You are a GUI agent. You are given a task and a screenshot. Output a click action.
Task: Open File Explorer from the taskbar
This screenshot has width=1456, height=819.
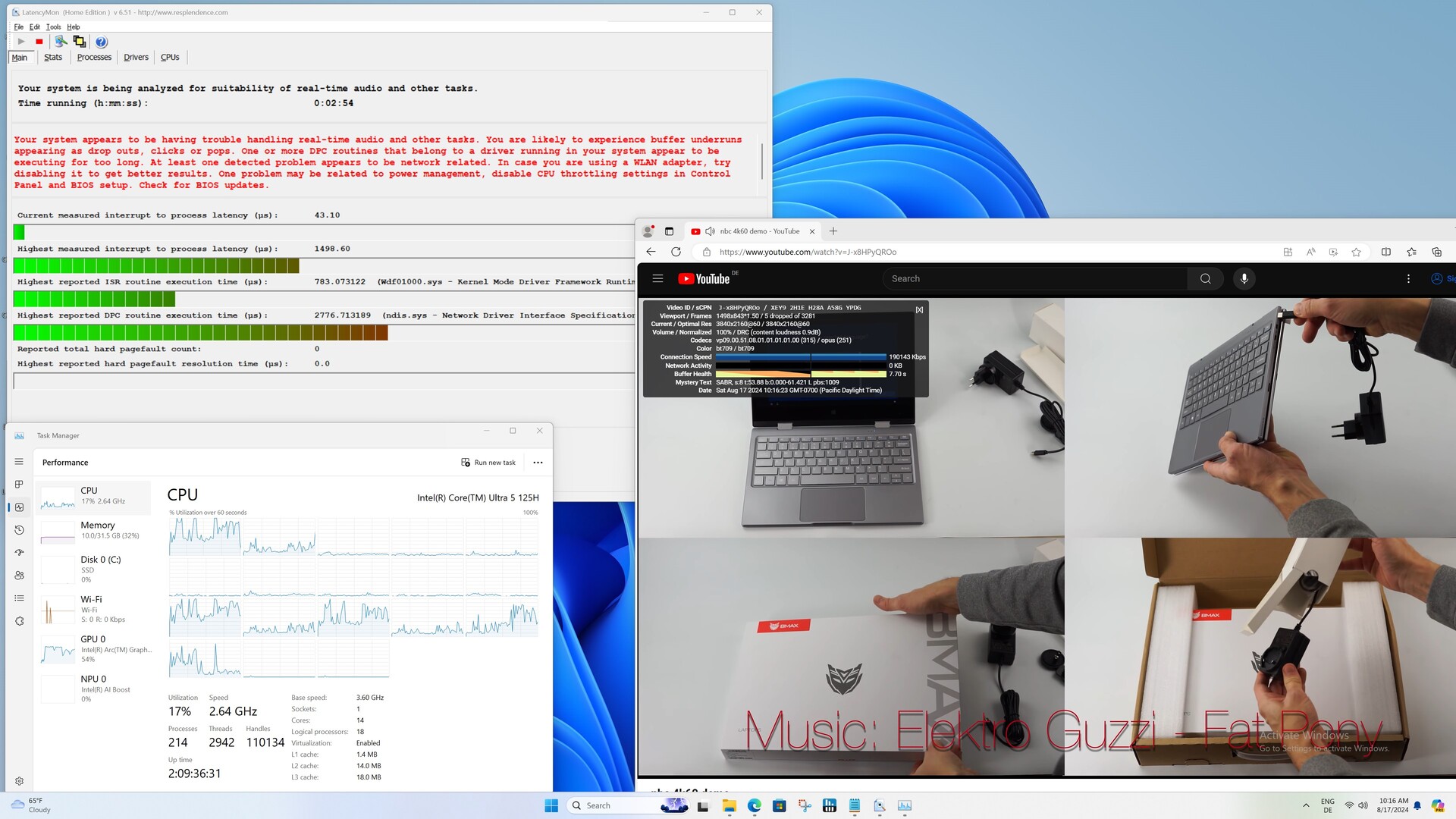[729, 805]
